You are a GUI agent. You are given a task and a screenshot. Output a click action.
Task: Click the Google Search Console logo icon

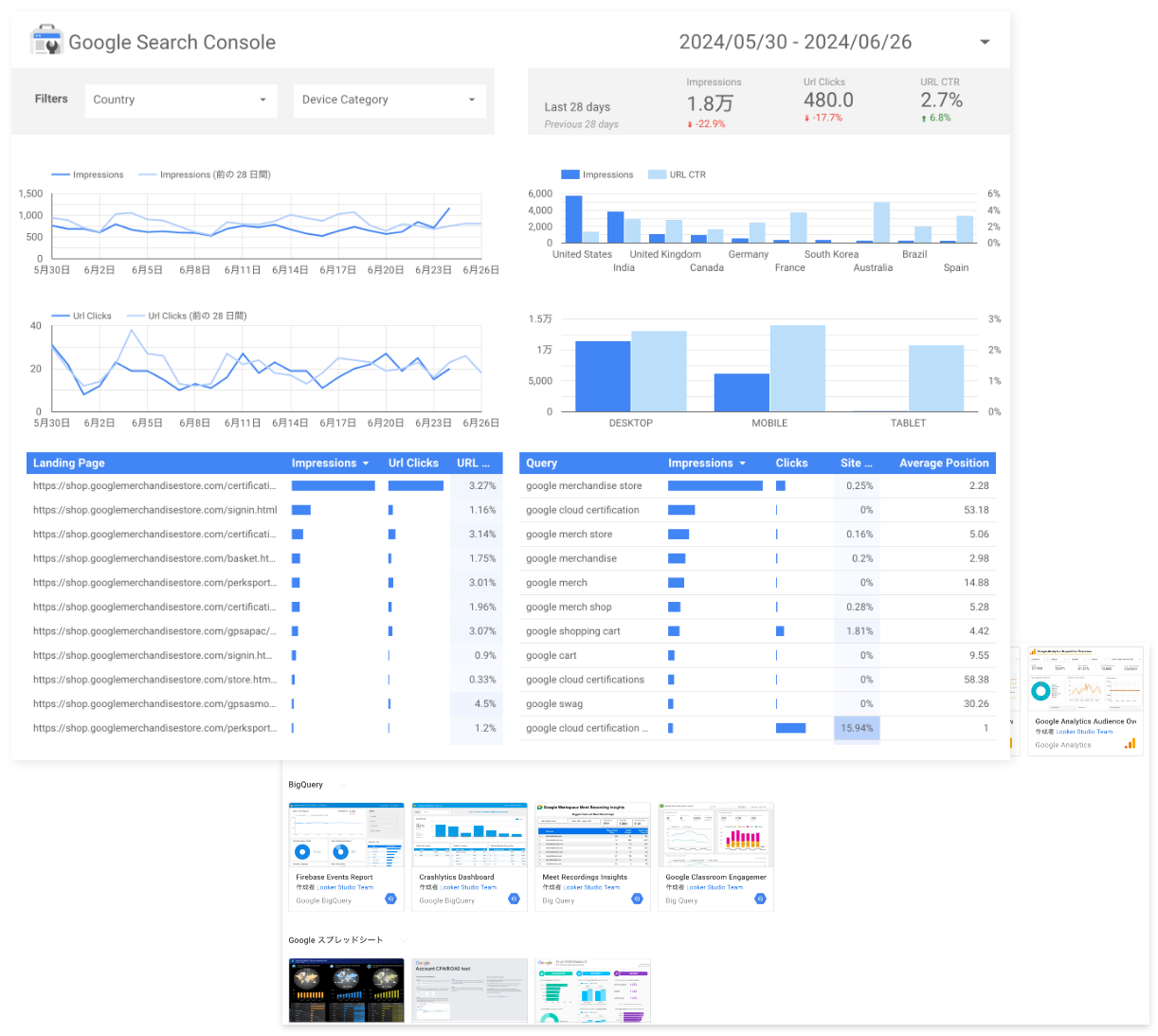pyautogui.click(x=46, y=41)
